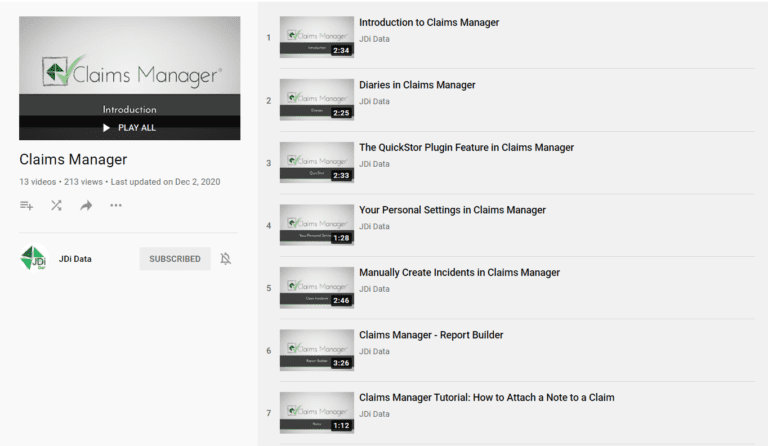Click the 1:12 Attach a Note thumbnail
Image resolution: width=768 pixels, height=446 pixels.
click(317, 413)
